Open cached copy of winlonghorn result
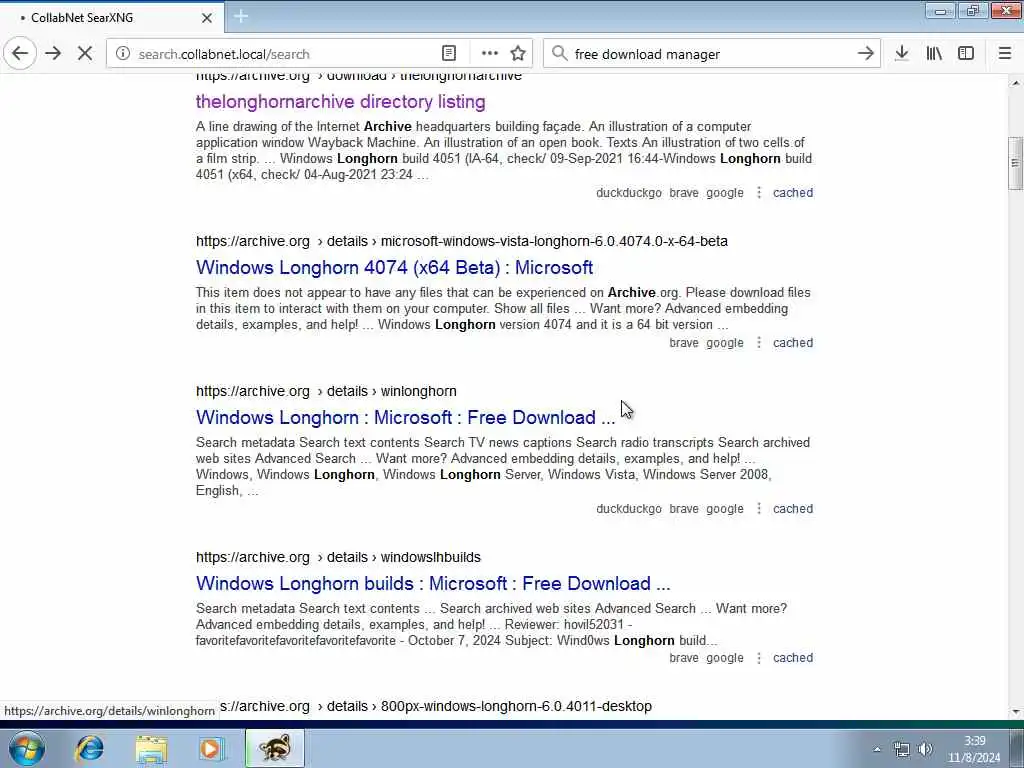1024x768 pixels. [x=793, y=509]
